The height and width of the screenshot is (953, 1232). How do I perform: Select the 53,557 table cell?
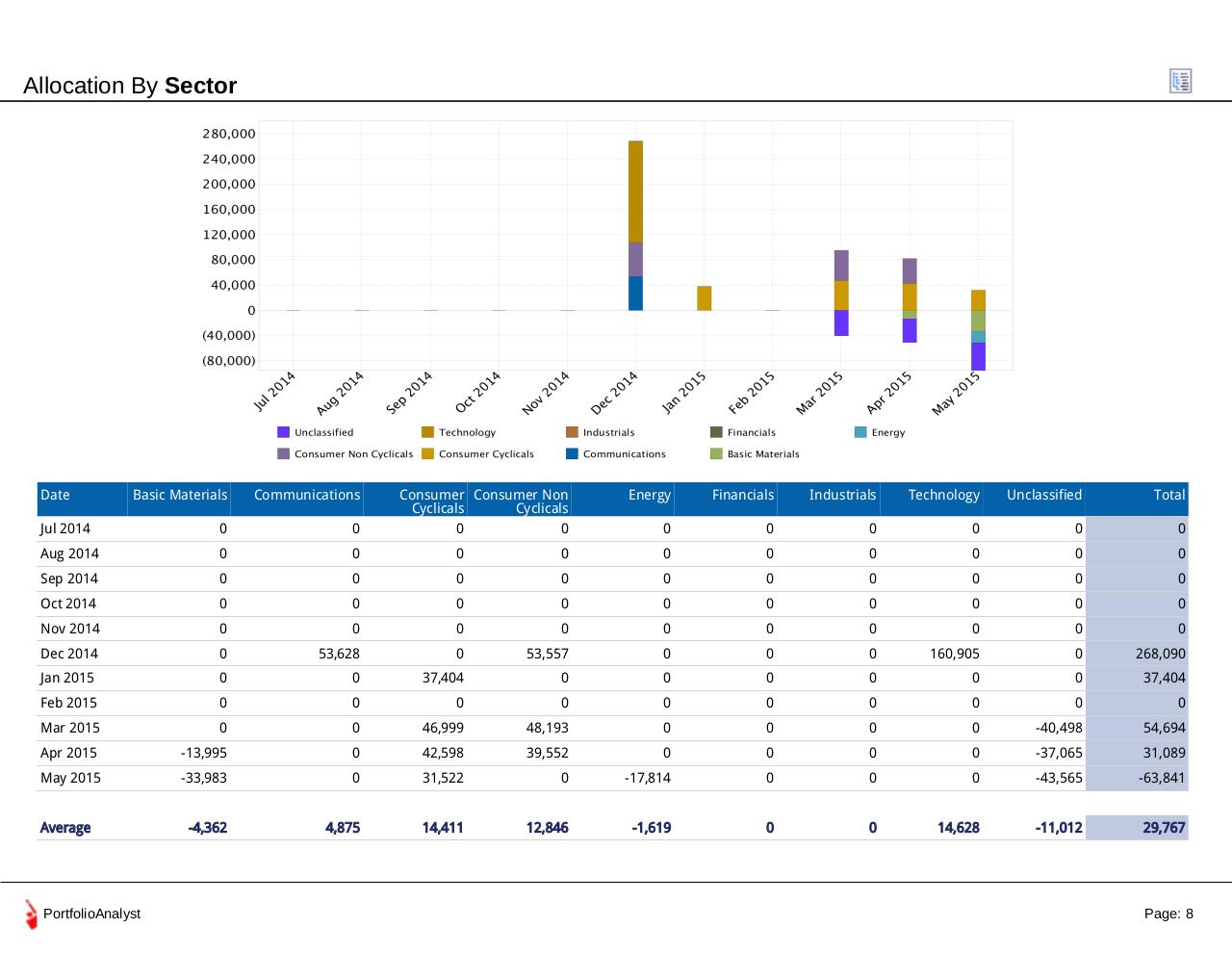[x=548, y=654]
